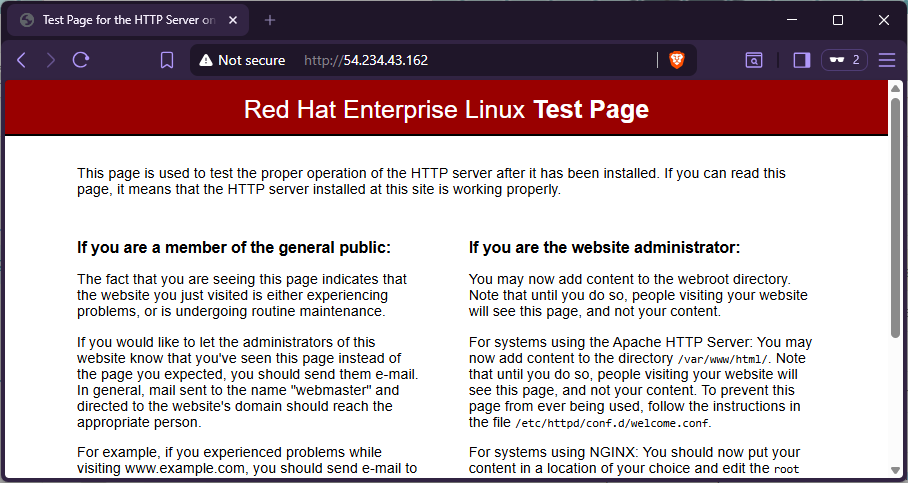This screenshot has width=908, height=483.
Task: Reload the current page
Action: [81, 60]
